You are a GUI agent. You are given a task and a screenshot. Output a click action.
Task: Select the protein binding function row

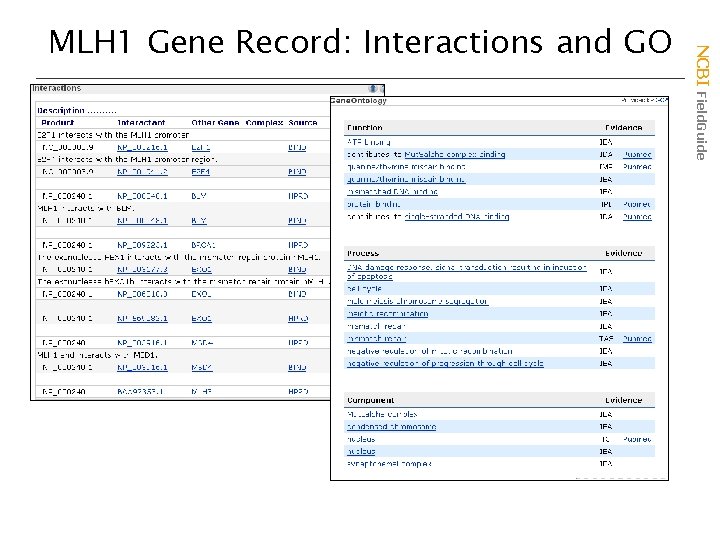(x=499, y=204)
